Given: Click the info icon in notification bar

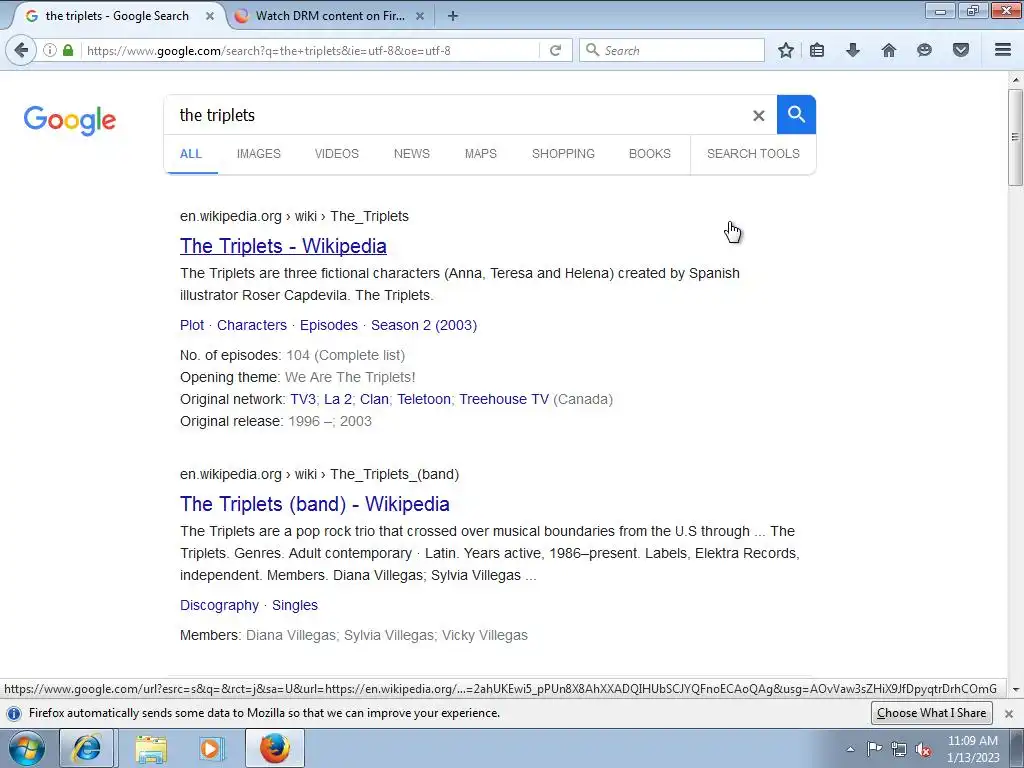Looking at the screenshot, I should pos(13,713).
